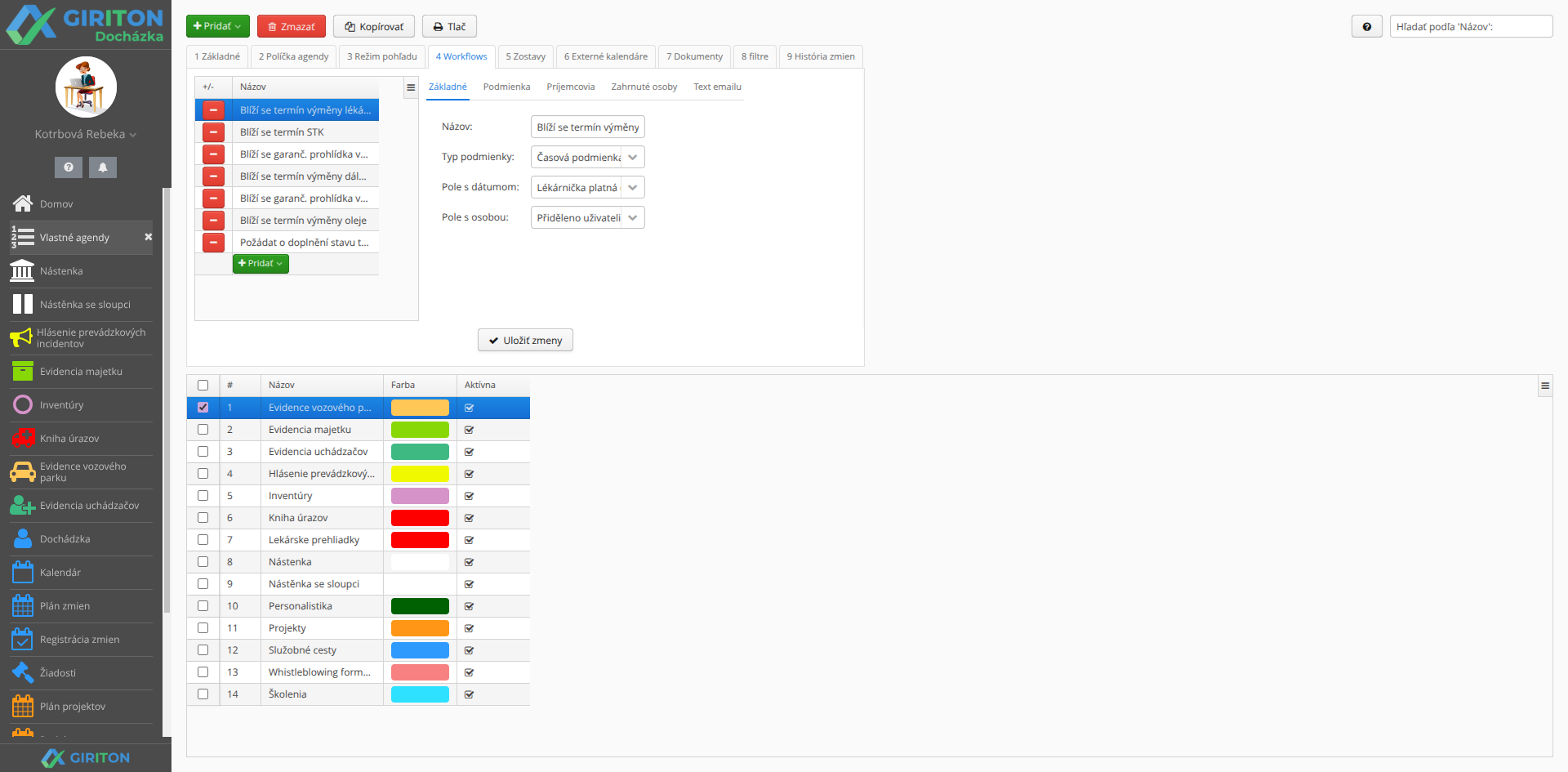Click the red Zmazať button
This screenshot has width=1568, height=772.
(x=292, y=26)
